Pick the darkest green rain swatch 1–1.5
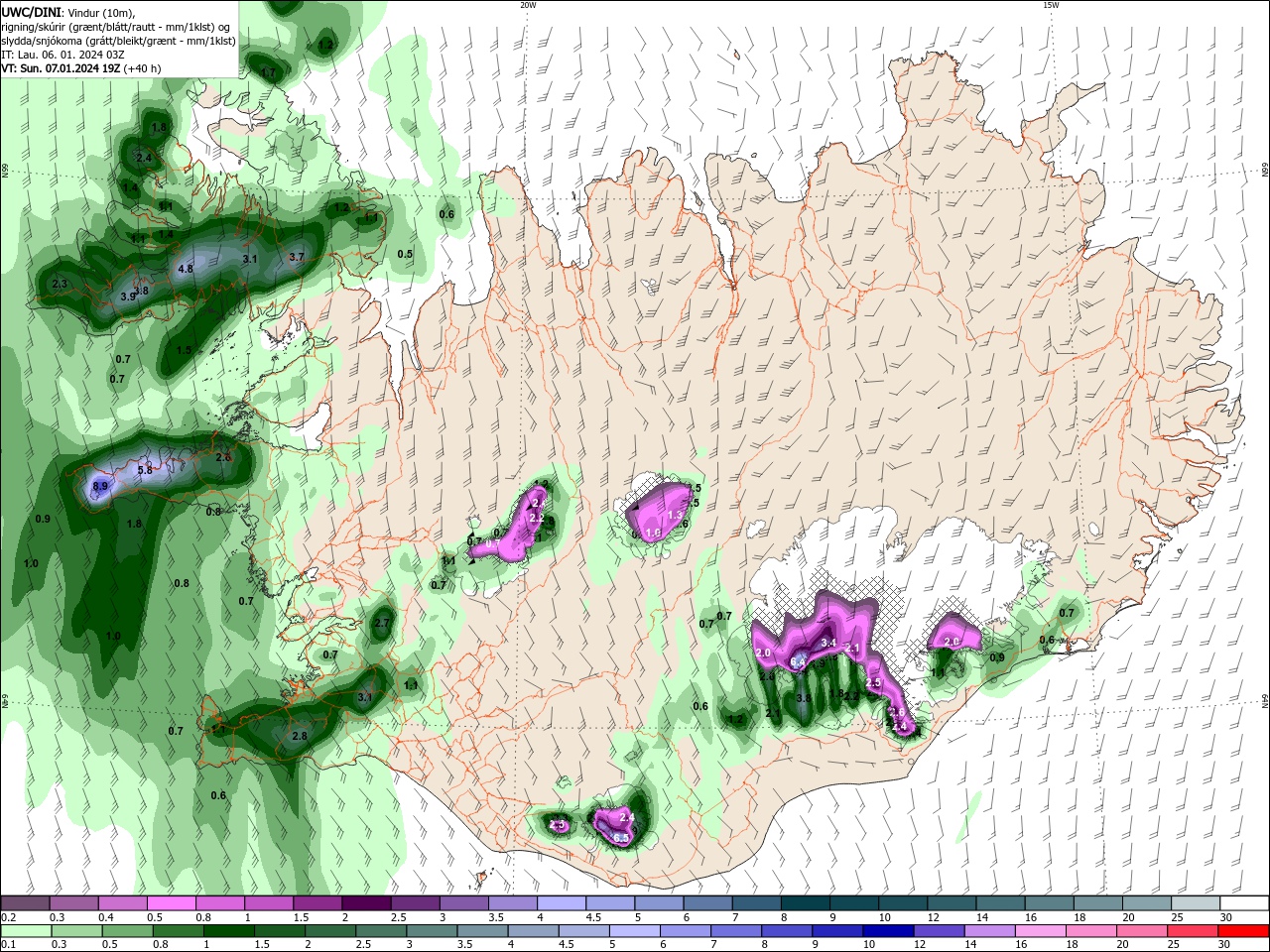Viewport: 1270px width, 952px height. (x=231, y=931)
